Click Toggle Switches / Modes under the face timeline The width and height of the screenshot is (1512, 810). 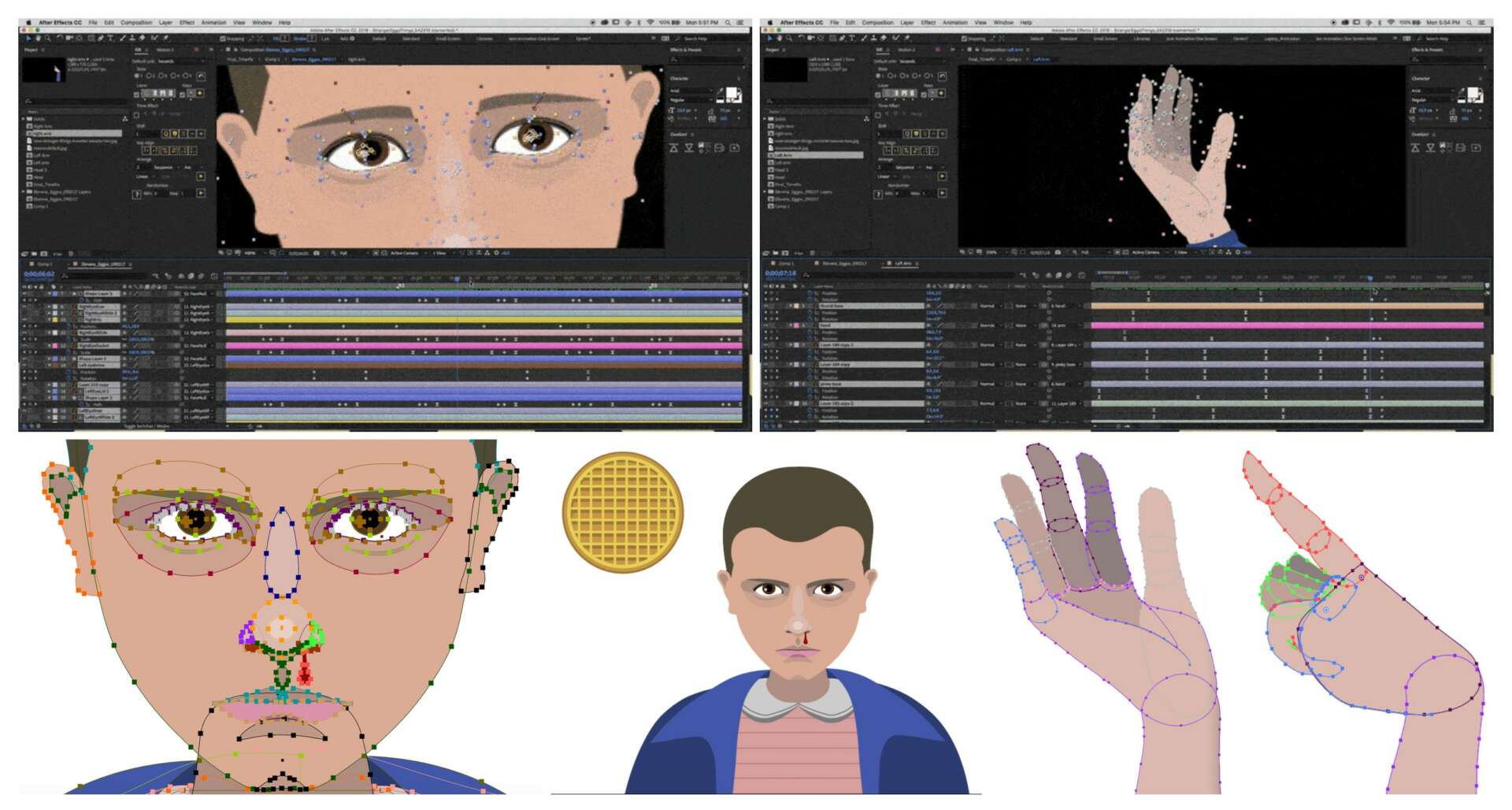[146, 426]
